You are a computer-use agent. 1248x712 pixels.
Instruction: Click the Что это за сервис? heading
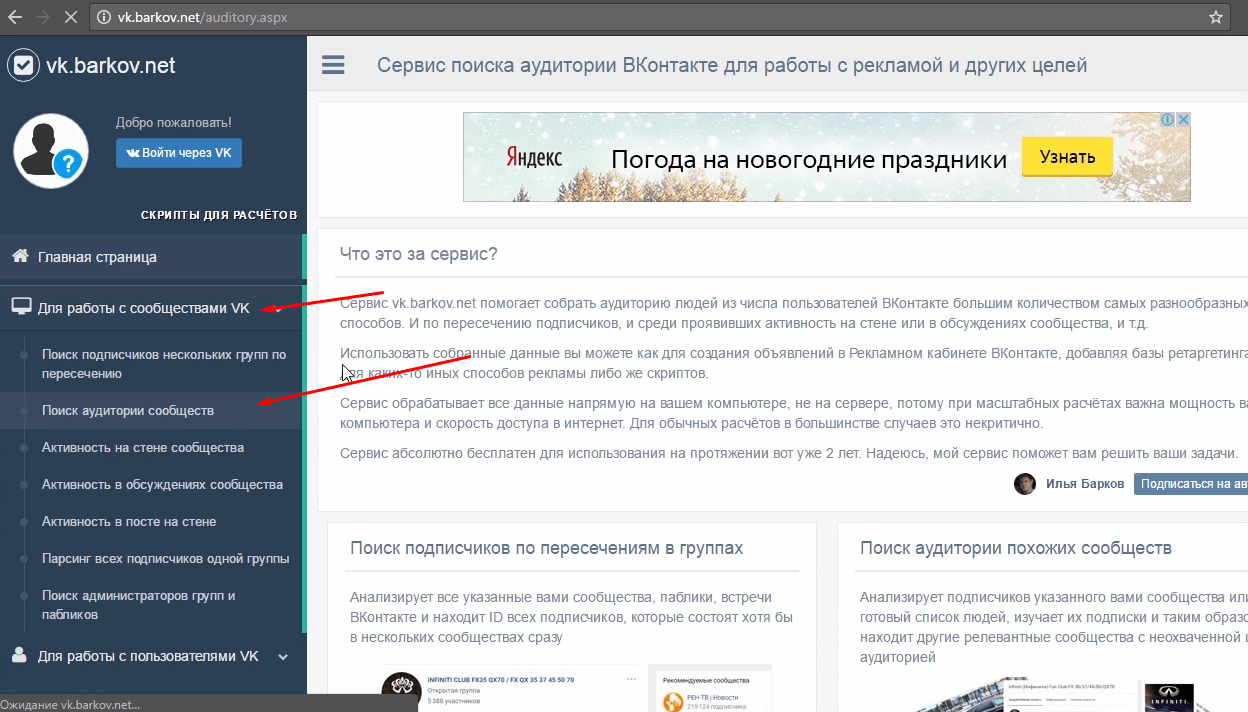coord(418,254)
